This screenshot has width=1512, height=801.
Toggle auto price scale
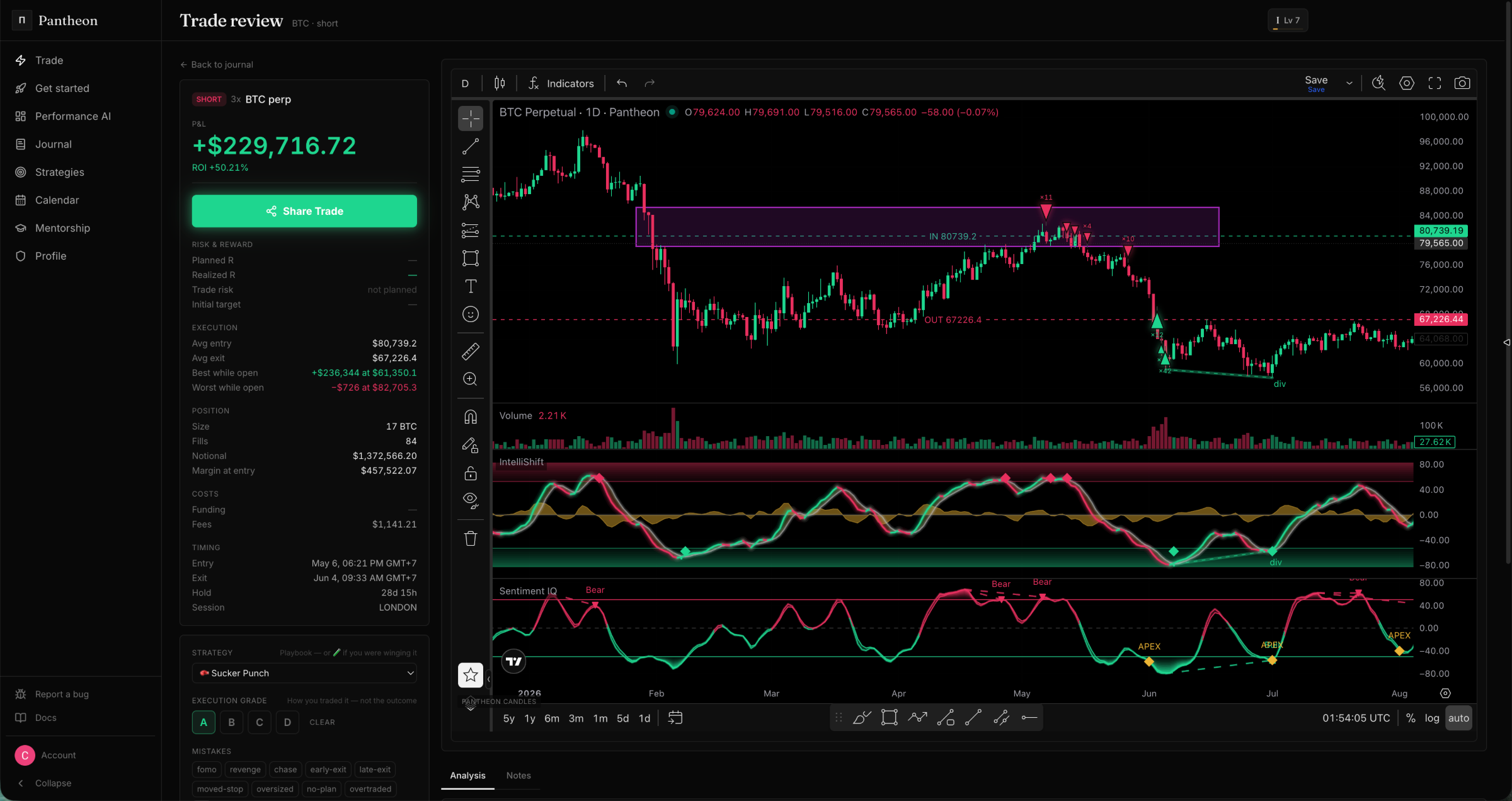1458,718
